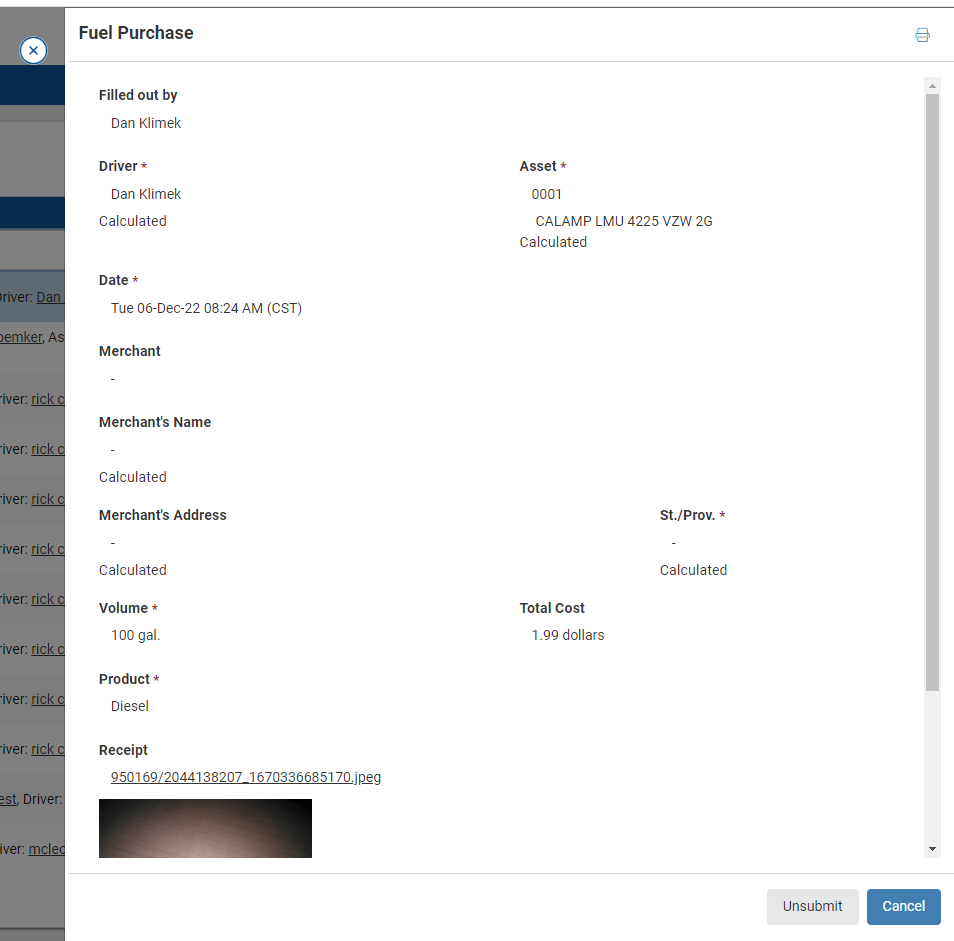The height and width of the screenshot is (941, 954).
Task: Click the vertical scrollbar thumb
Action: click(x=932, y=392)
